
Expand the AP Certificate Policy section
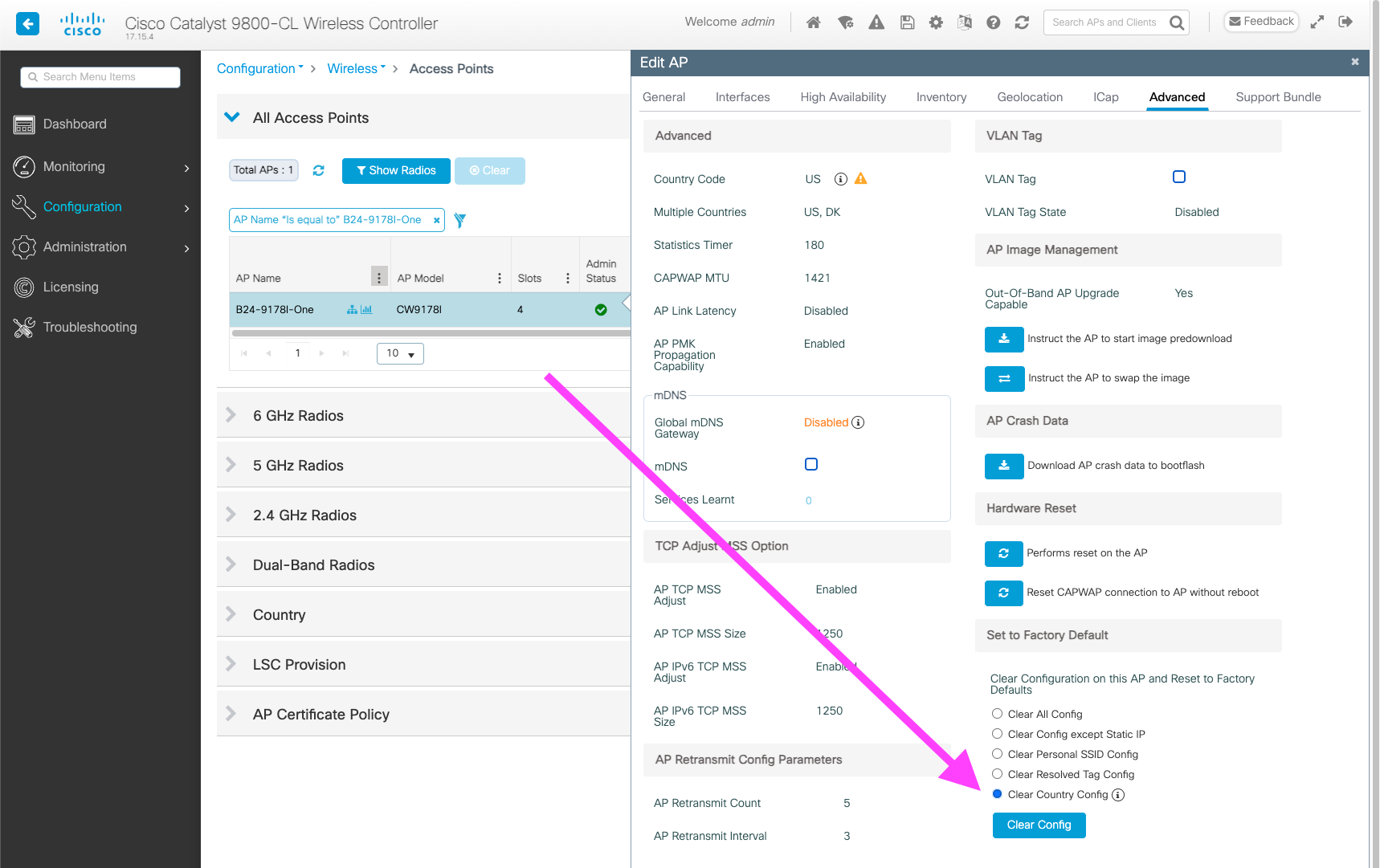321,715
